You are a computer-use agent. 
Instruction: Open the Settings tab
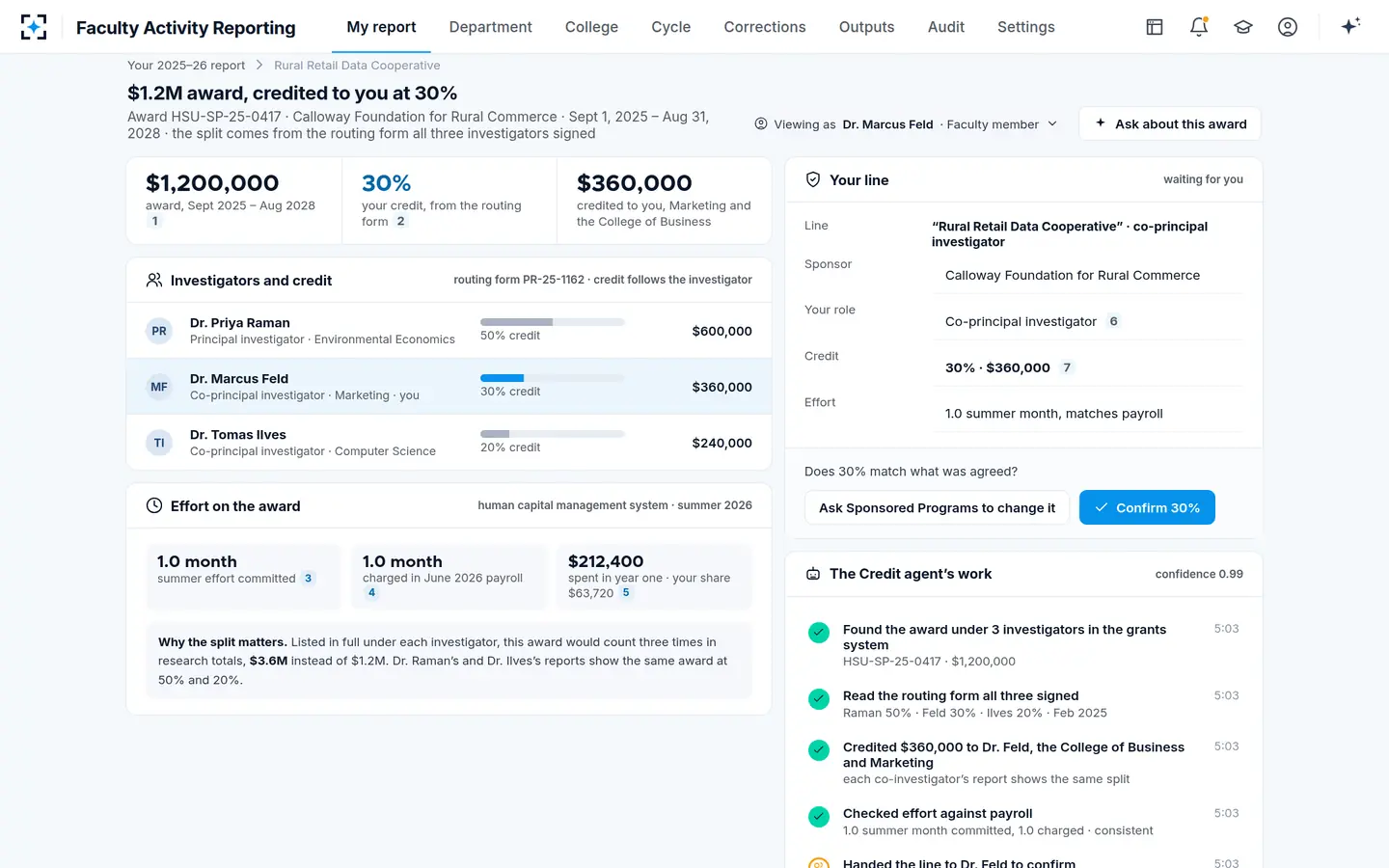(x=1026, y=27)
